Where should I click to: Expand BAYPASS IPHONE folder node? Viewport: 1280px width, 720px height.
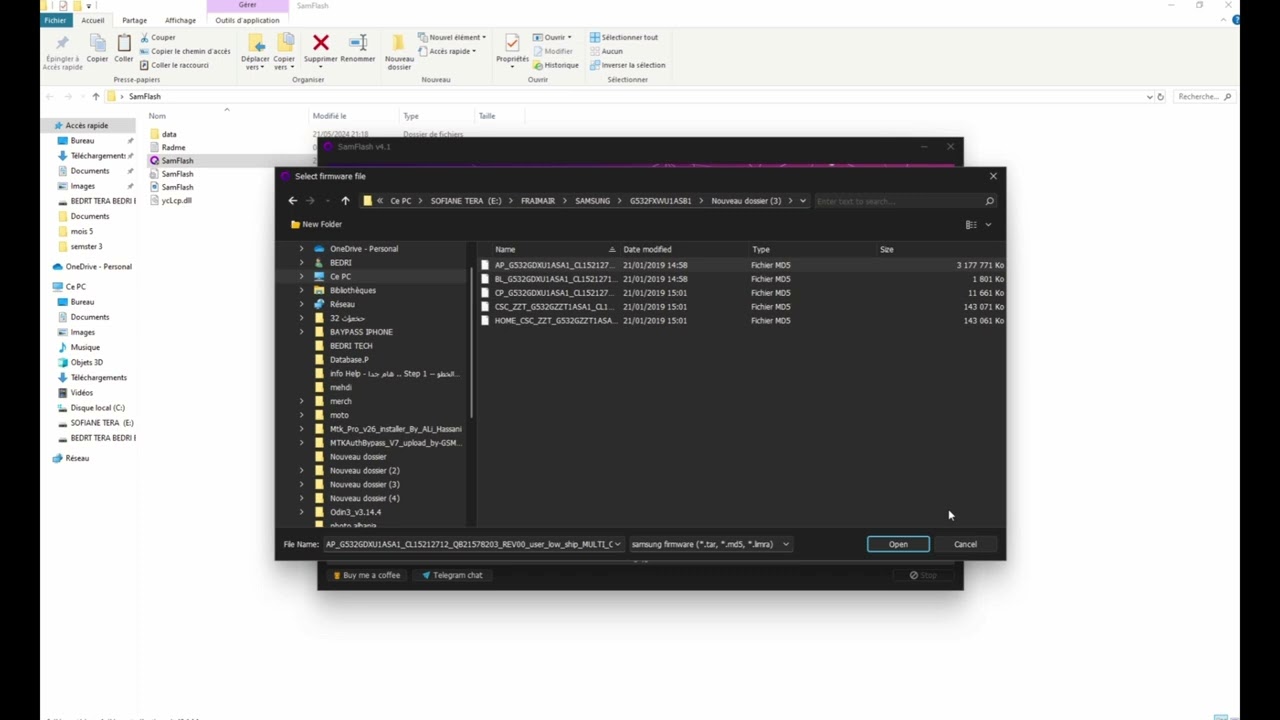point(301,332)
